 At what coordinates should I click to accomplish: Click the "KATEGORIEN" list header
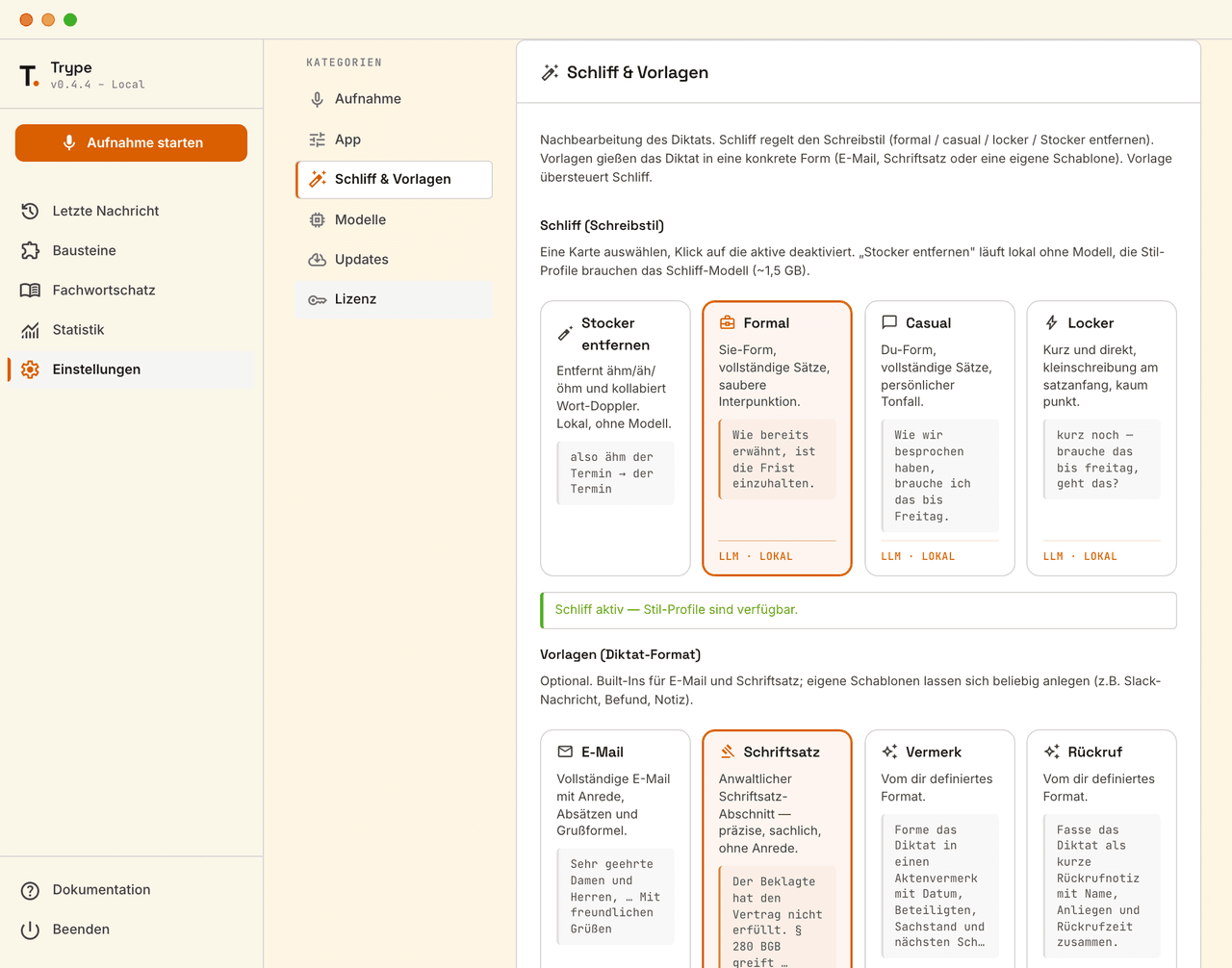(x=344, y=63)
